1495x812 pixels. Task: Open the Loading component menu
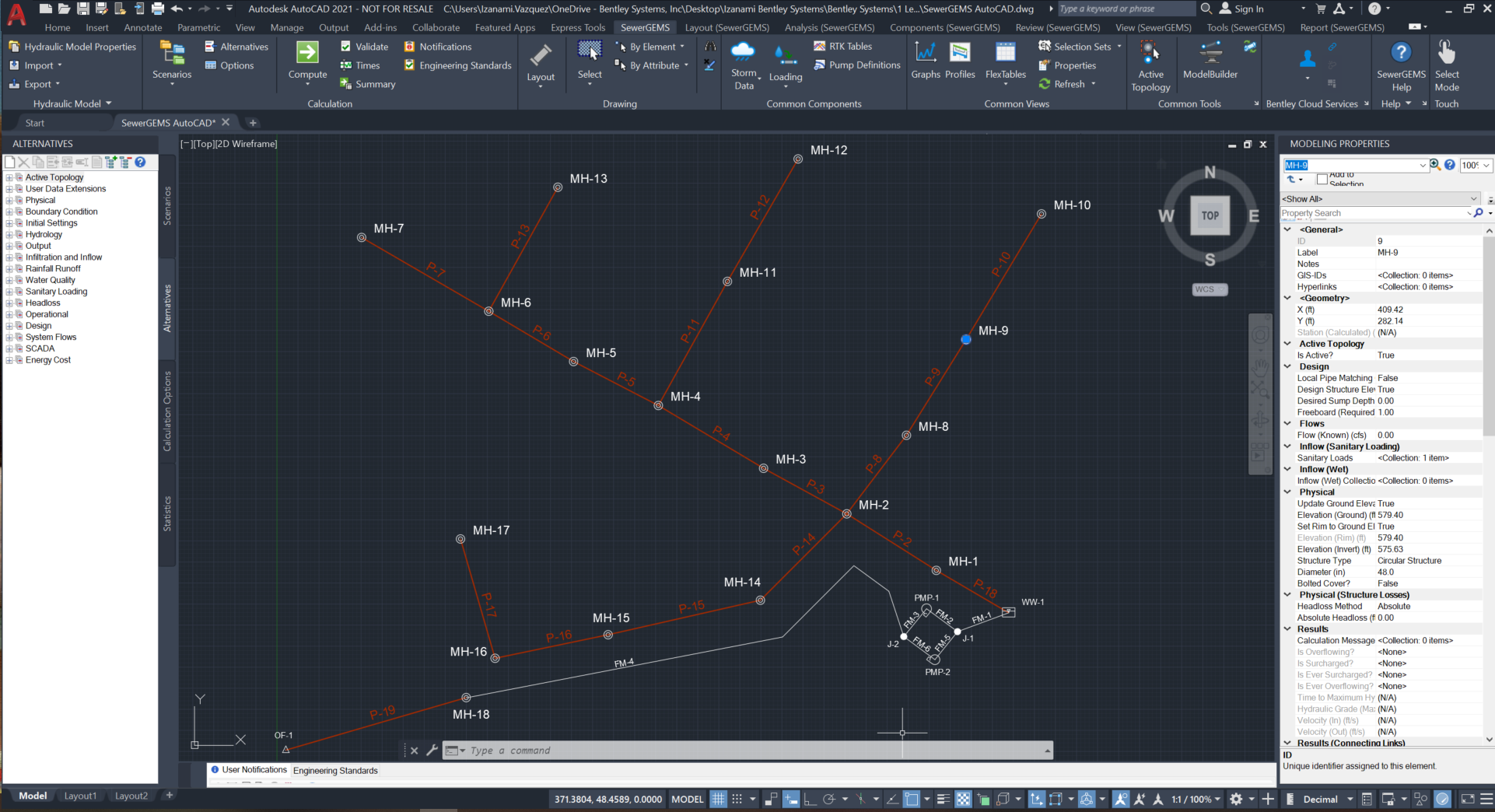[x=786, y=64]
